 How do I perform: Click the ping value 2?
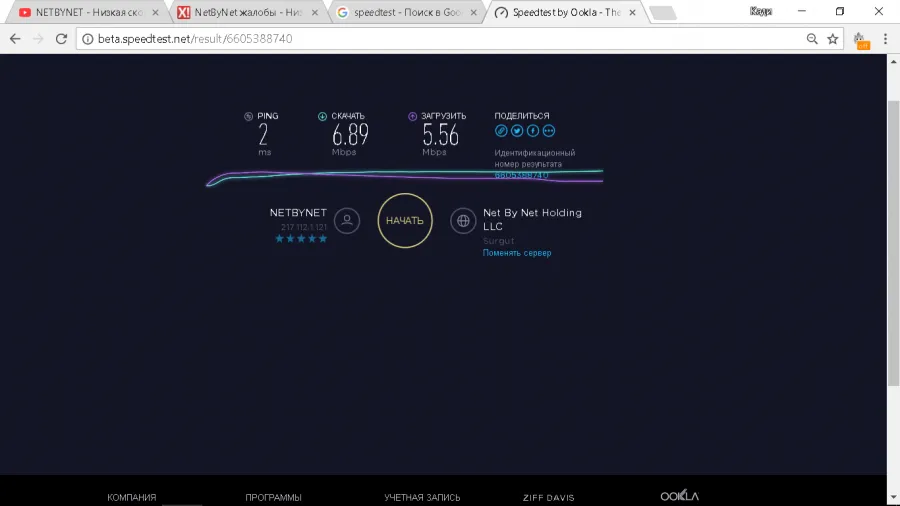click(x=263, y=135)
